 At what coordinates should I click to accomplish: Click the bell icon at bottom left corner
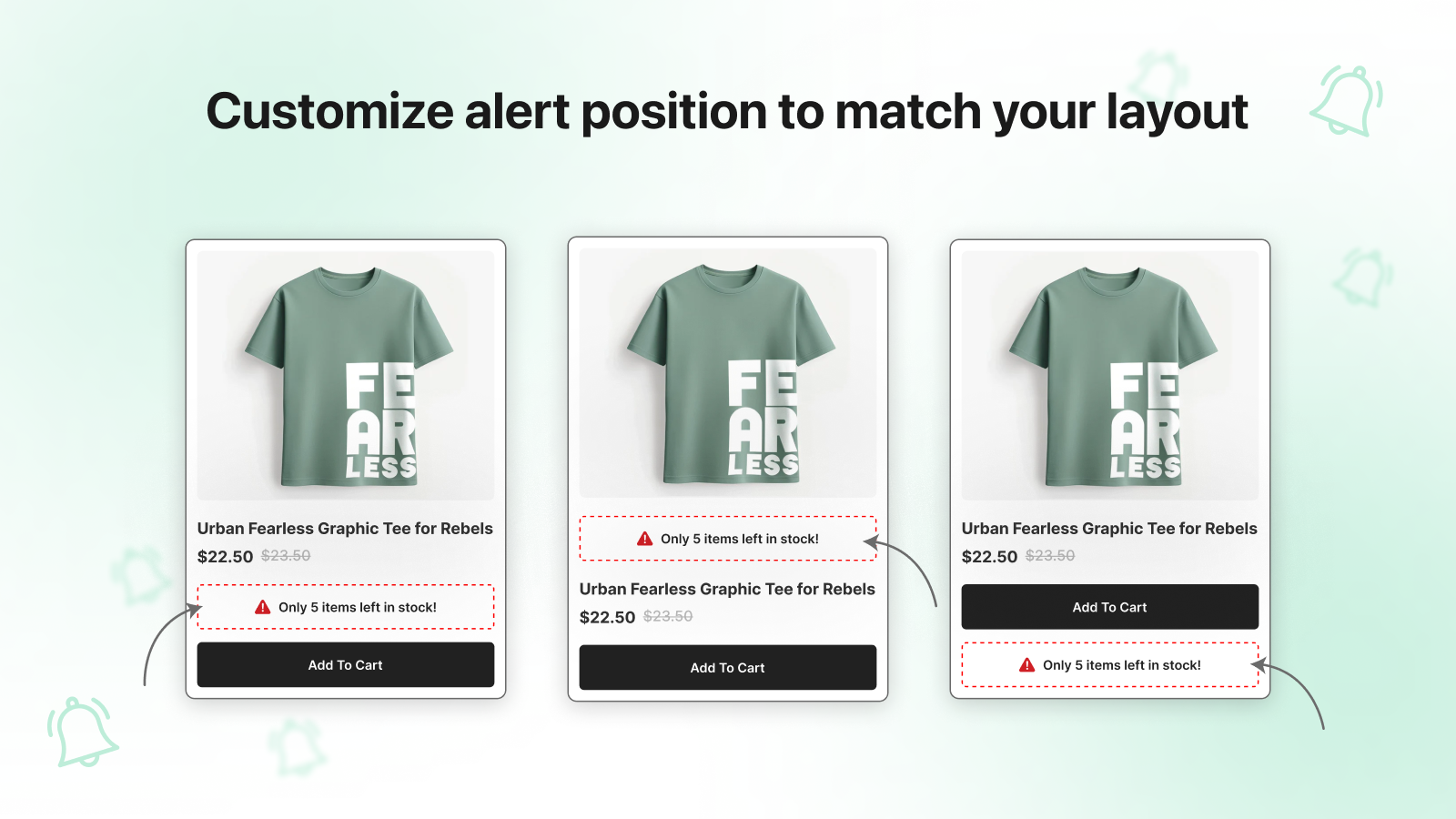[x=82, y=732]
